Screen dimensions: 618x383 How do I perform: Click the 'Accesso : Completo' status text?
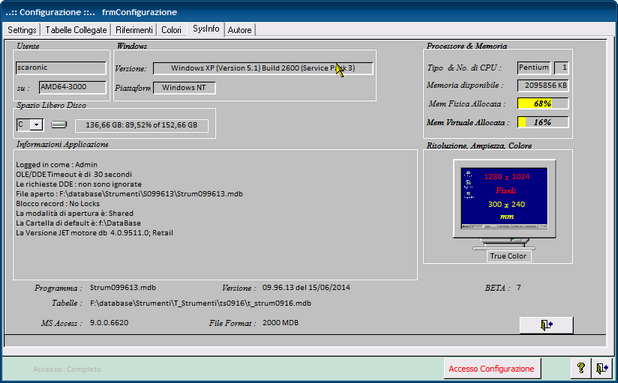pyautogui.click(x=67, y=369)
